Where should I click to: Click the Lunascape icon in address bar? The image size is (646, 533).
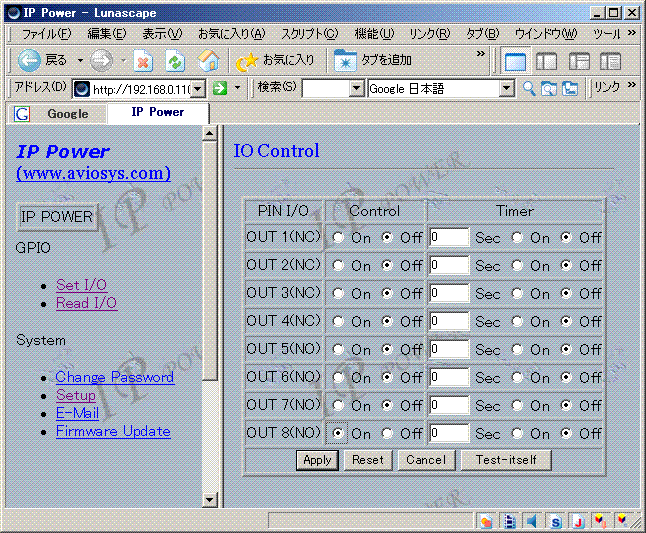[82, 89]
